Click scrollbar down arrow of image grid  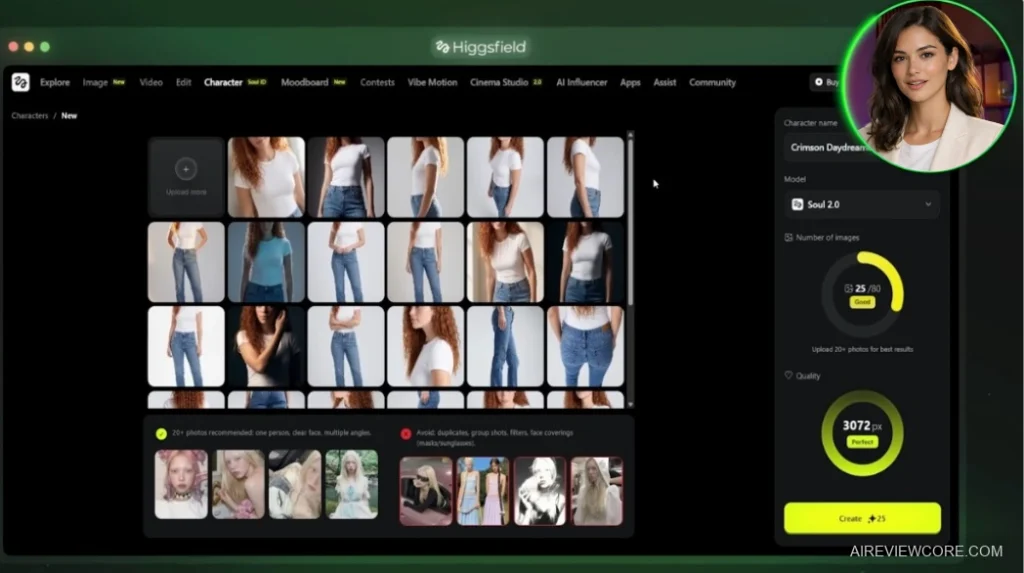point(630,404)
